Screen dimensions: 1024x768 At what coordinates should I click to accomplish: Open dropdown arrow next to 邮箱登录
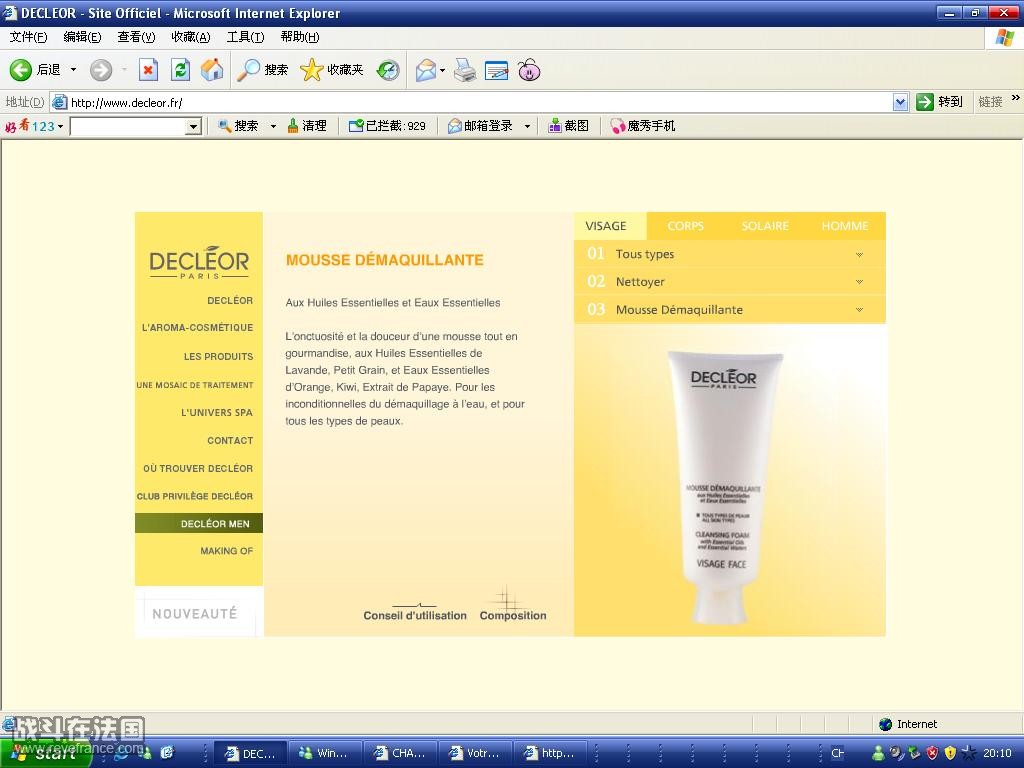[x=527, y=126]
